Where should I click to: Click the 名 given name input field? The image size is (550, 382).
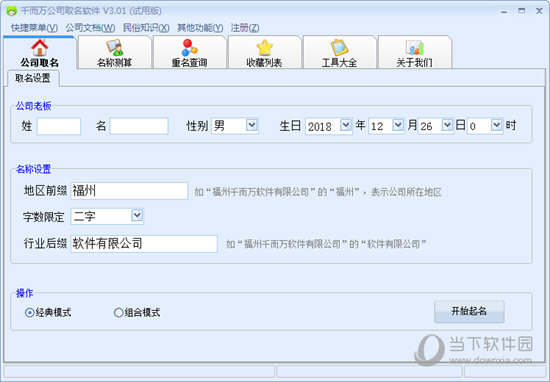139,126
